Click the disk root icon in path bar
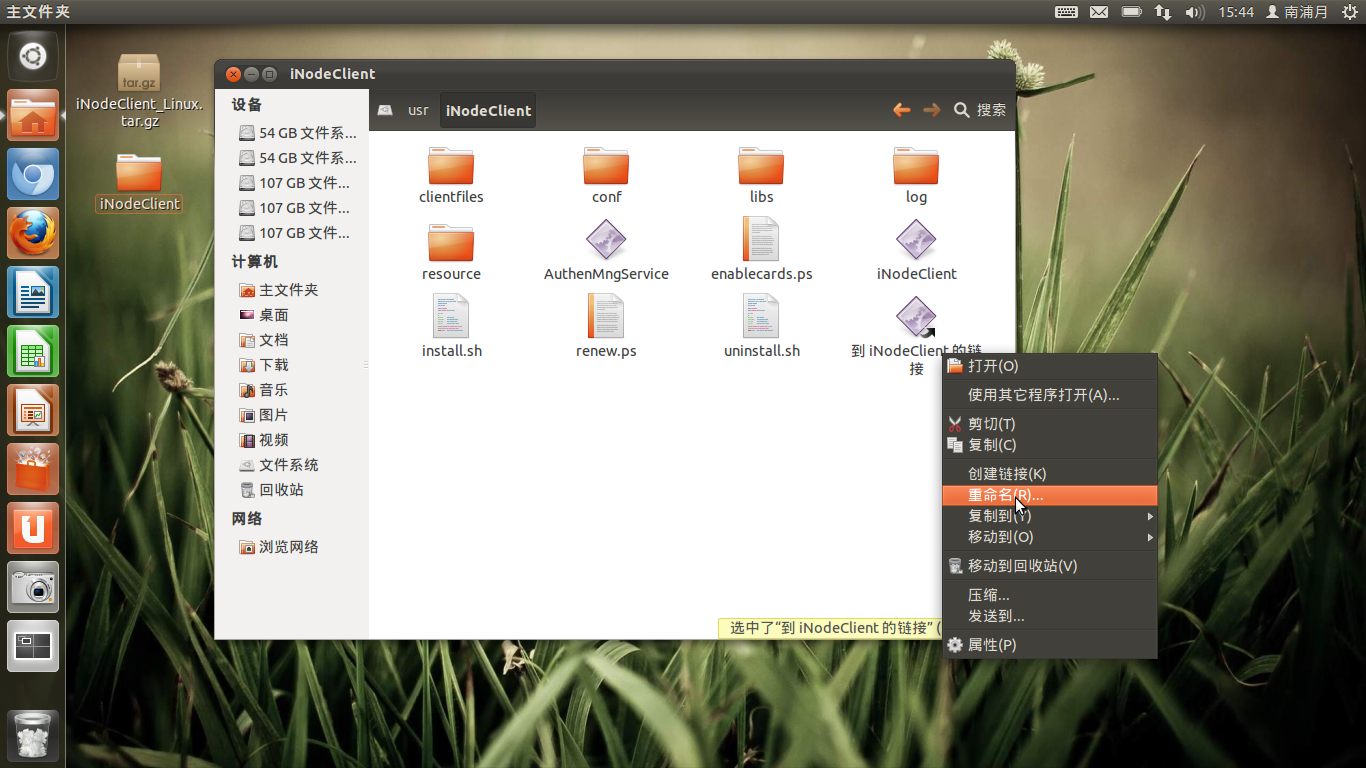The height and width of the screenshot is (768, 1366). click(385, 110)
